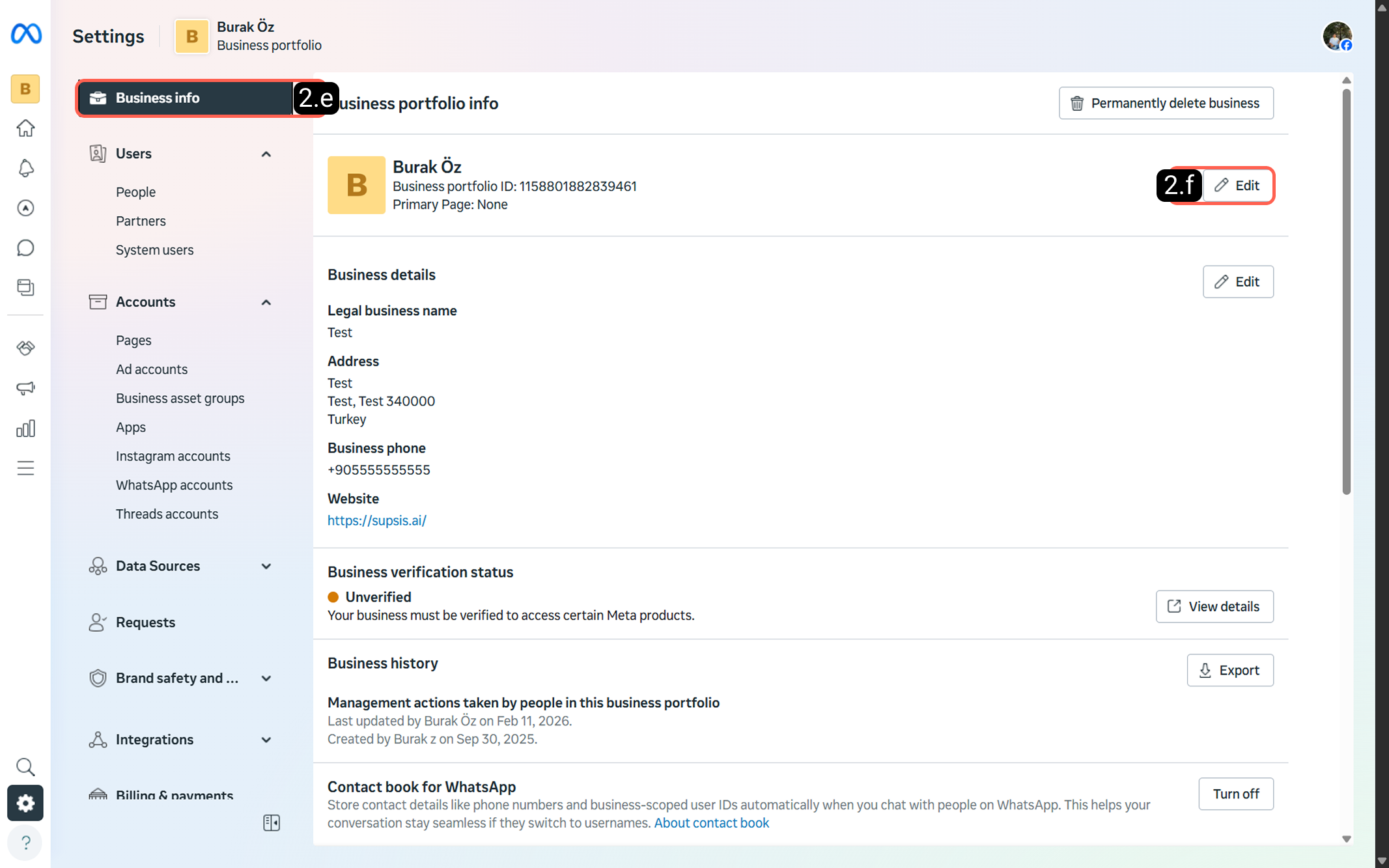Export business history
This screenshot has height=868, width=1389.
(1230, 671)
